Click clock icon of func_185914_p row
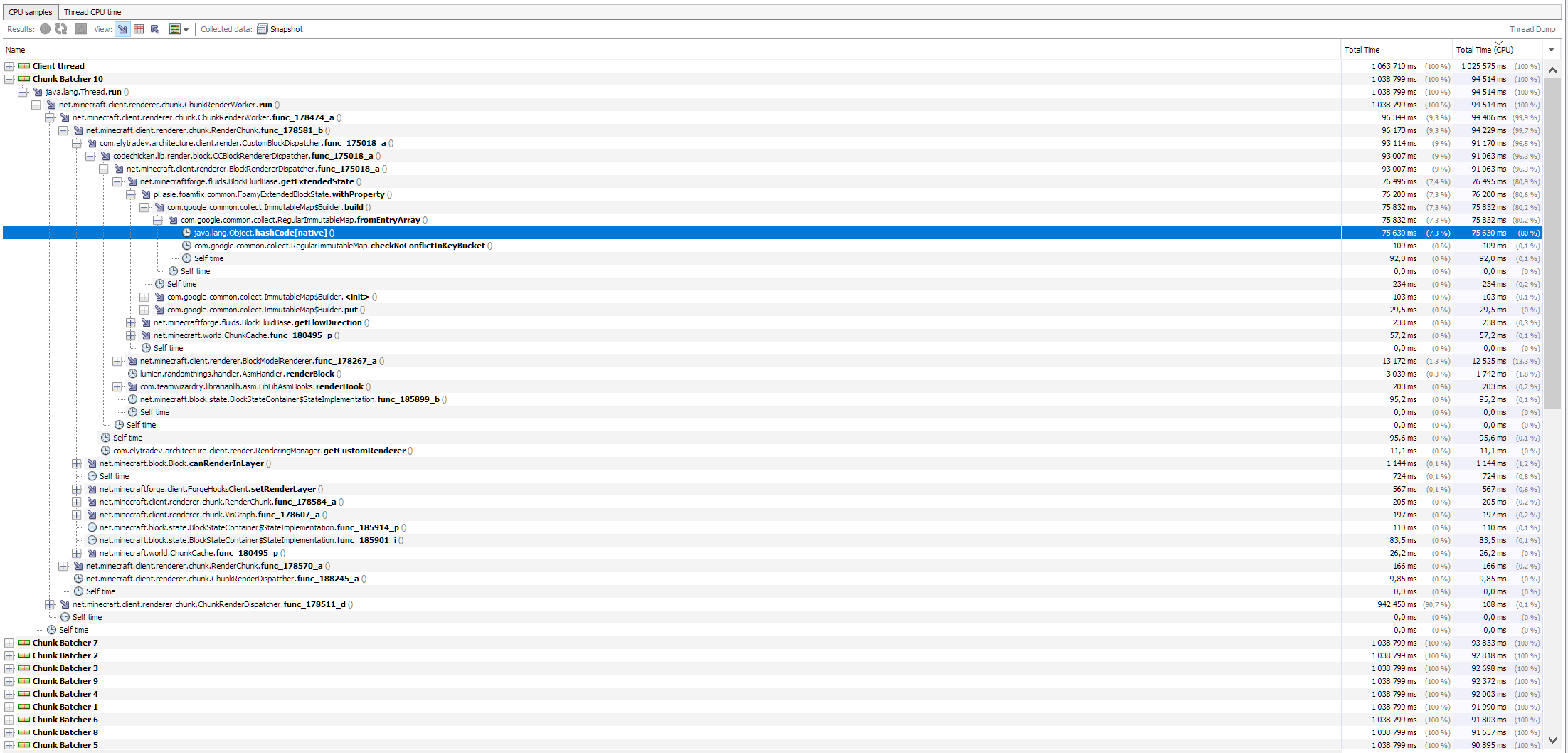This screenshot has width=1568, height=753. click(x=92, y=527)
